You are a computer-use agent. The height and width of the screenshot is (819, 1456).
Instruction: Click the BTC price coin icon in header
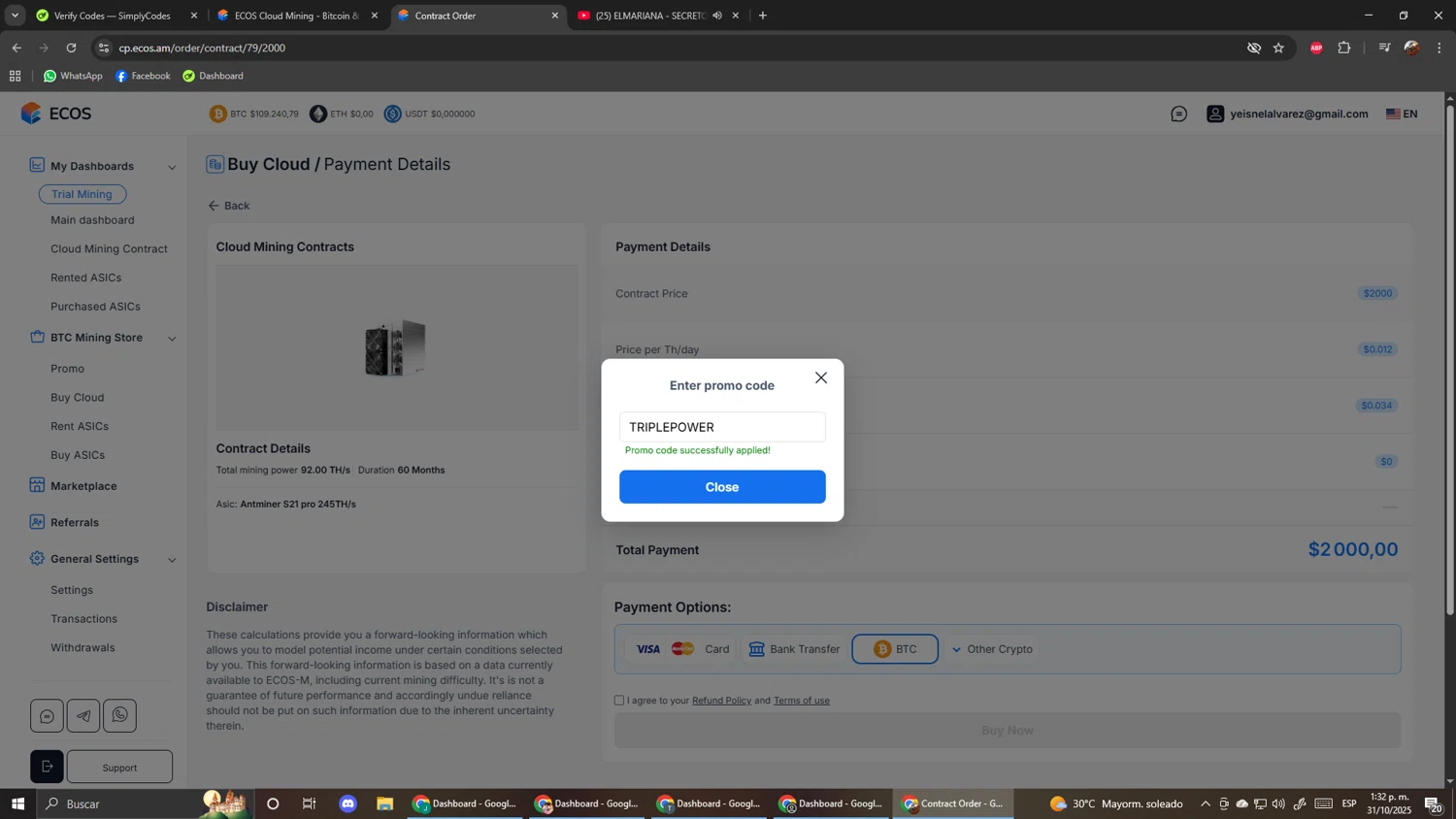[218, 114]
